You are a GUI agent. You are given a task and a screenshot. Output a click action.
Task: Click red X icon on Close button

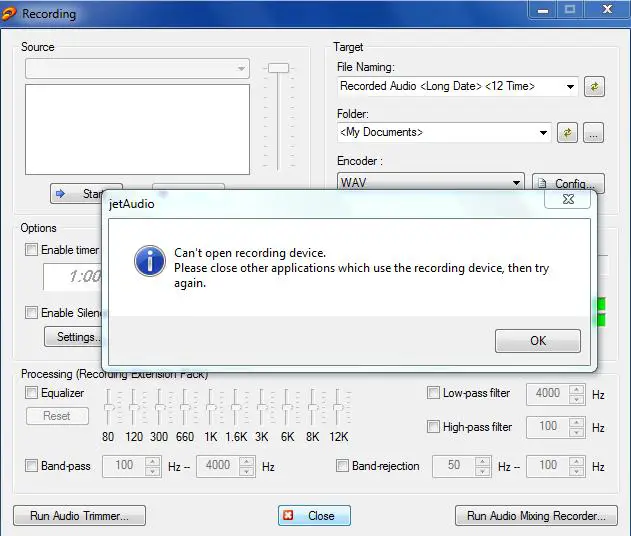tap(288, 515)
